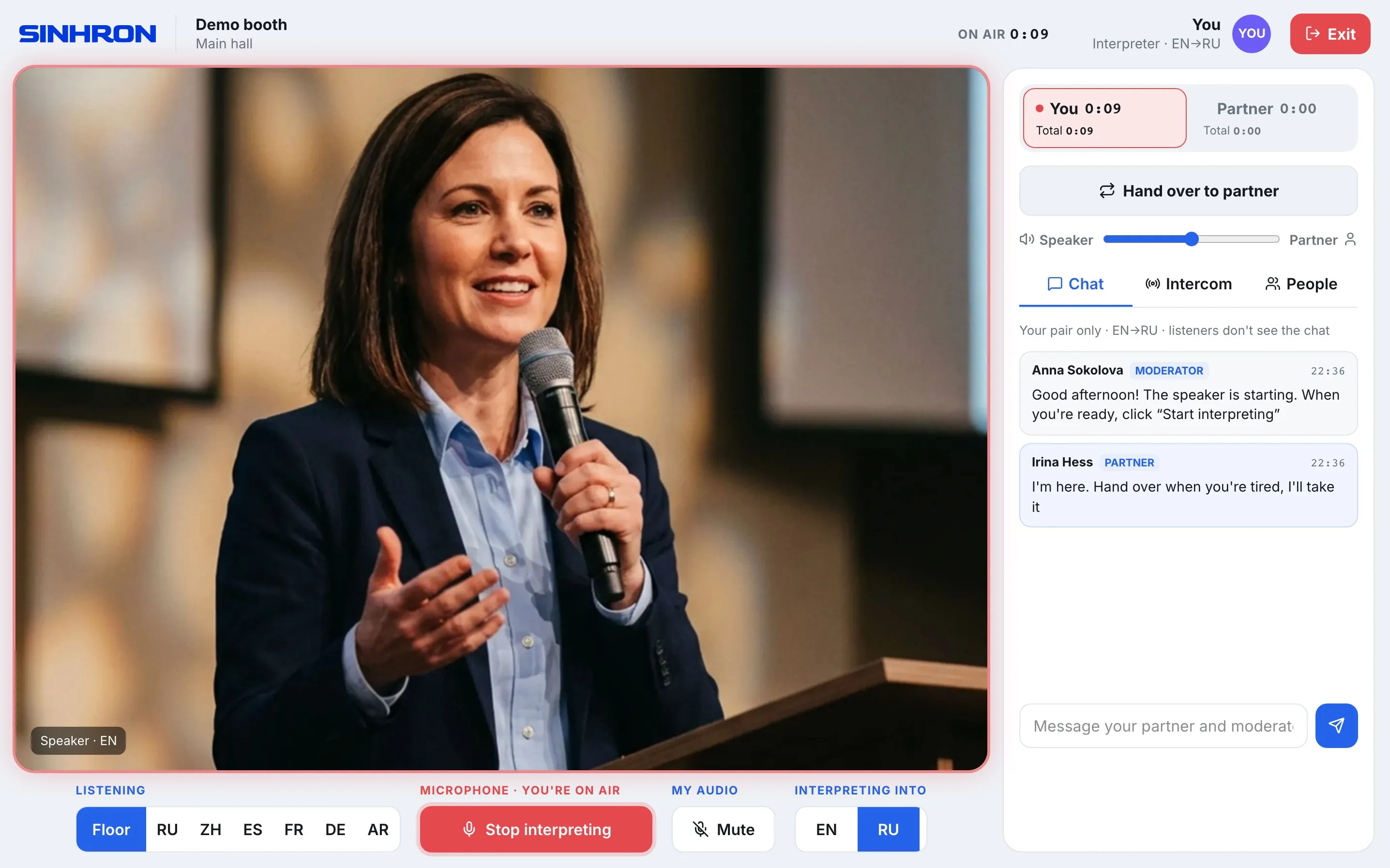Screen dimensions: 1390x868
Task: Listen to the FR channel
Action: point(294,829)
